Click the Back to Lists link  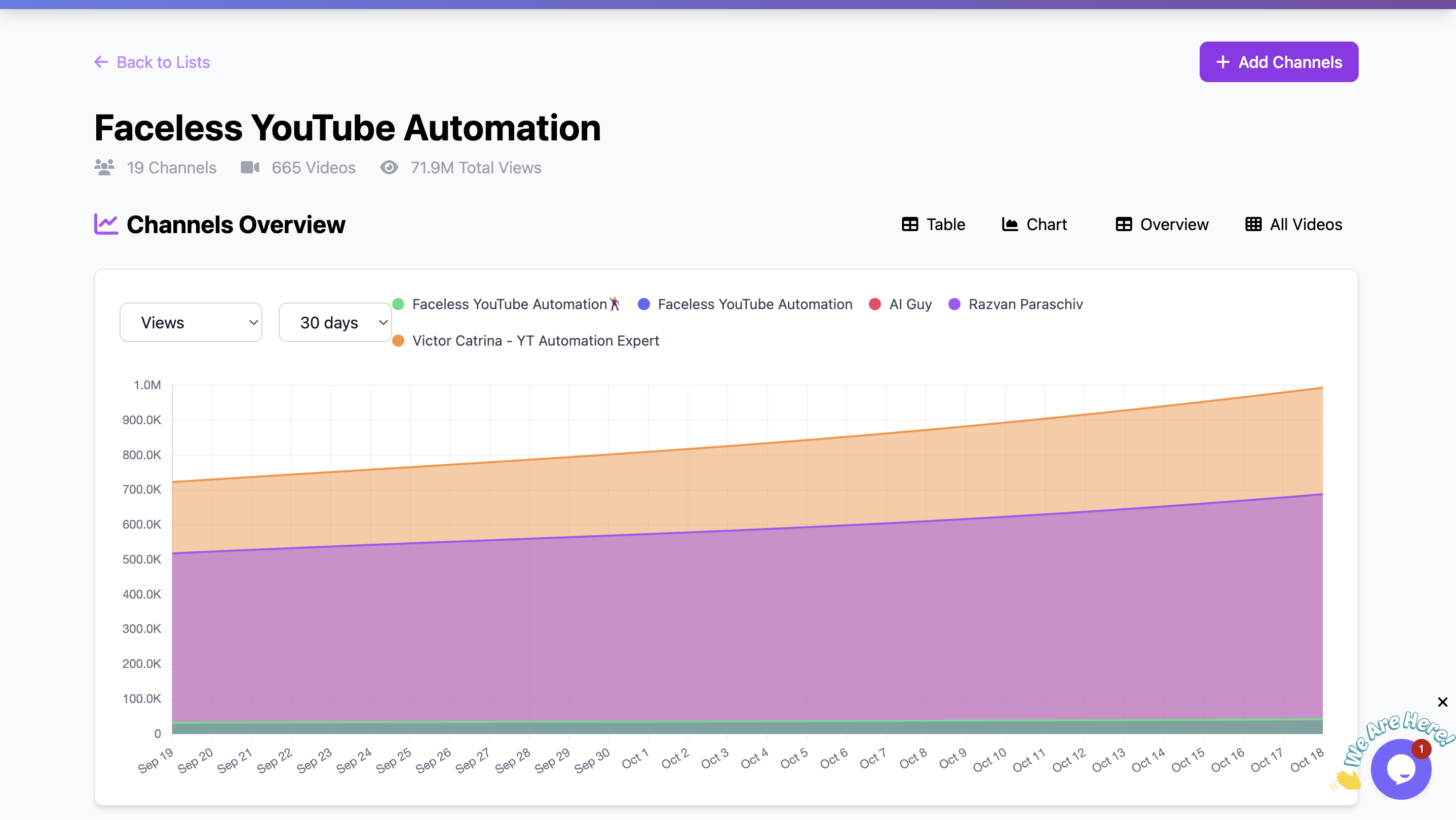point(163,62)
